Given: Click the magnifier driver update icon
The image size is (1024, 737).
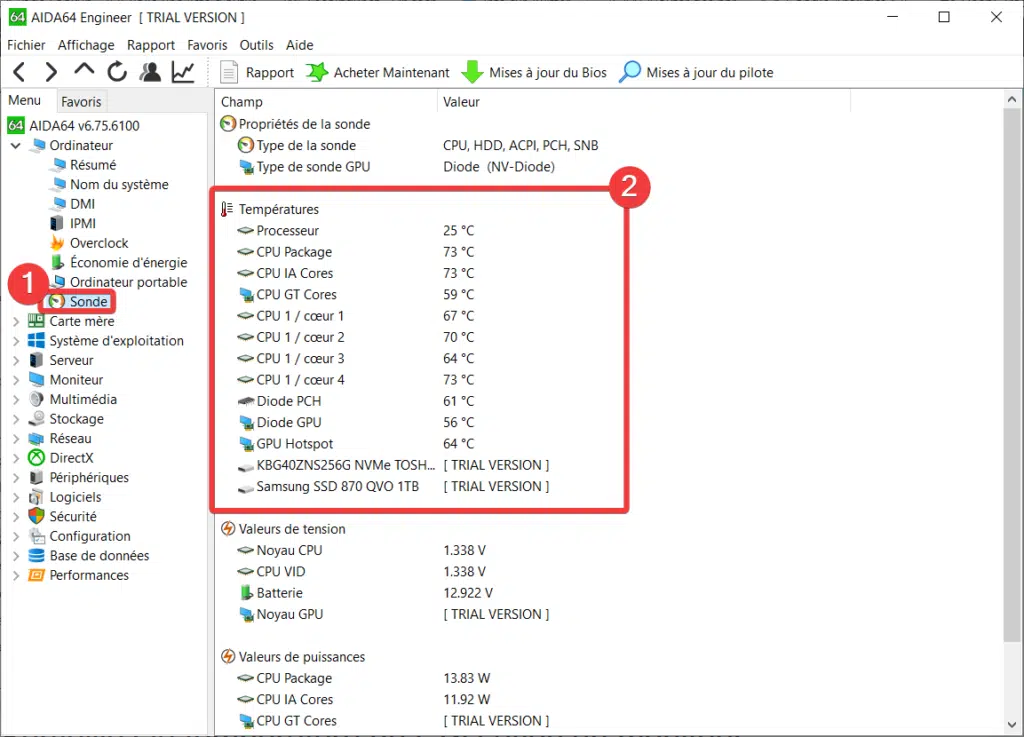Looking at the screenshot, I should click(630, 72).
